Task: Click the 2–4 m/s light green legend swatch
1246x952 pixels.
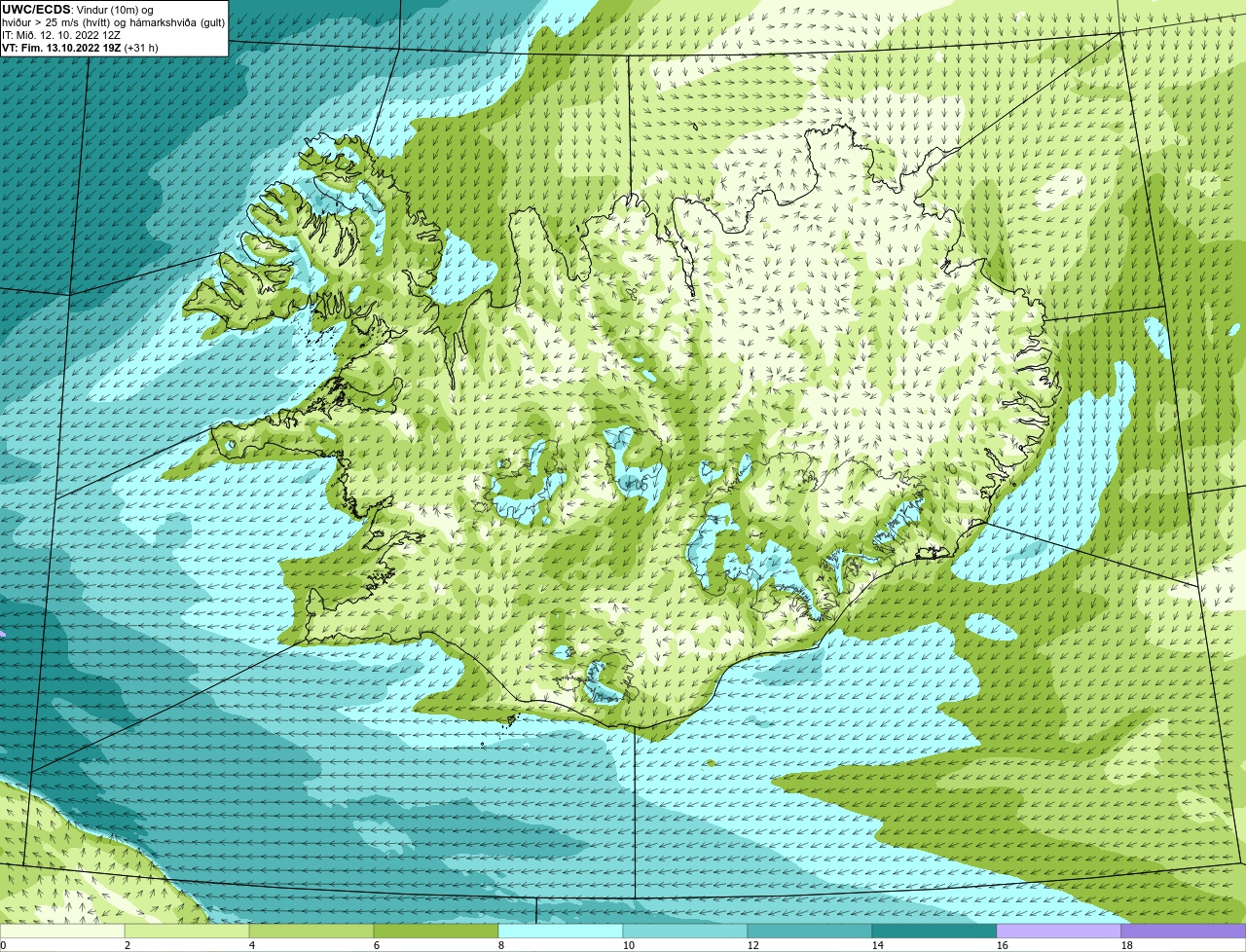Action: click(187, 932)
